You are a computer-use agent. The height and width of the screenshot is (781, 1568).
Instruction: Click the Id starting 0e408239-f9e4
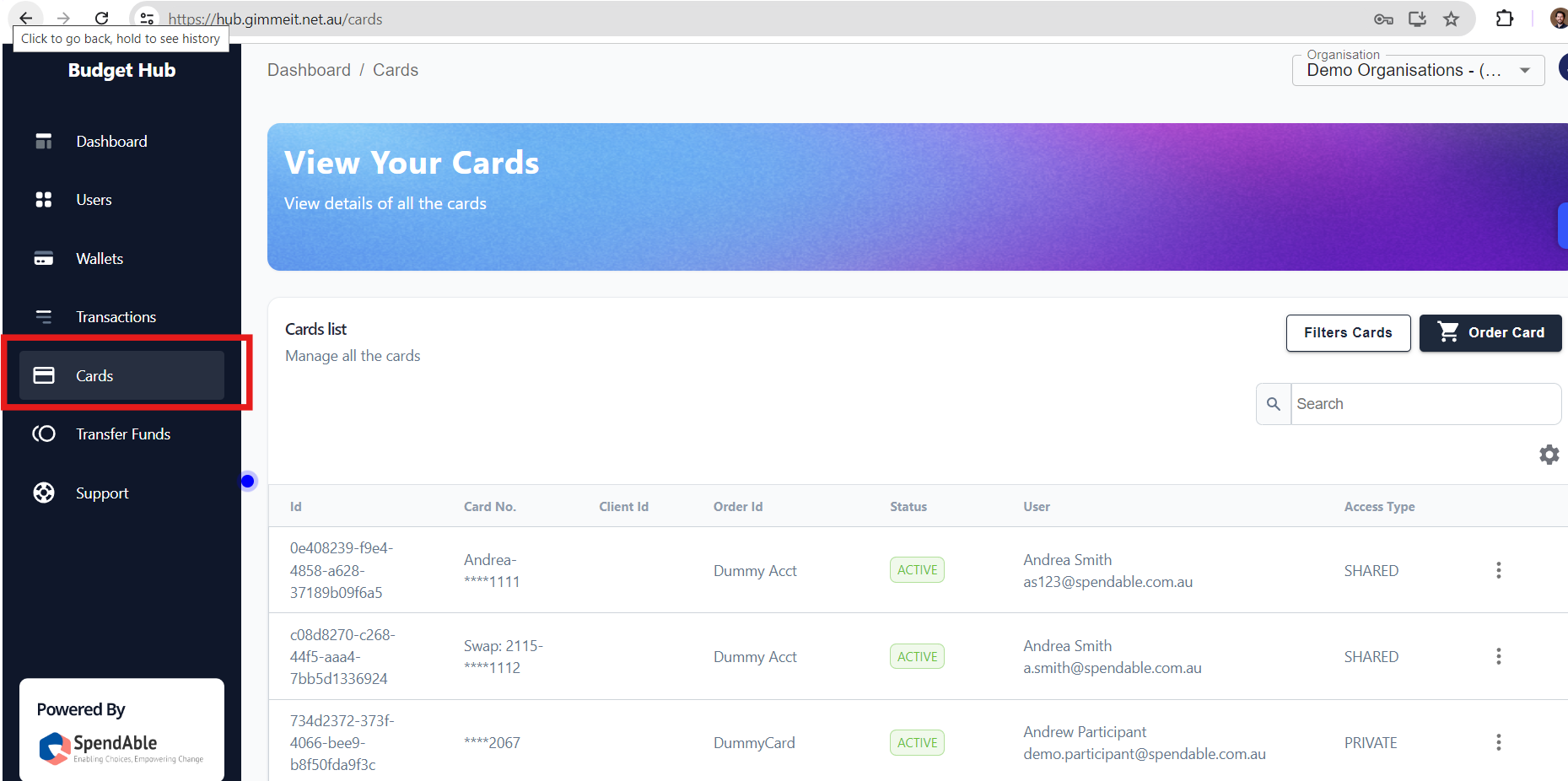point(342,570)
